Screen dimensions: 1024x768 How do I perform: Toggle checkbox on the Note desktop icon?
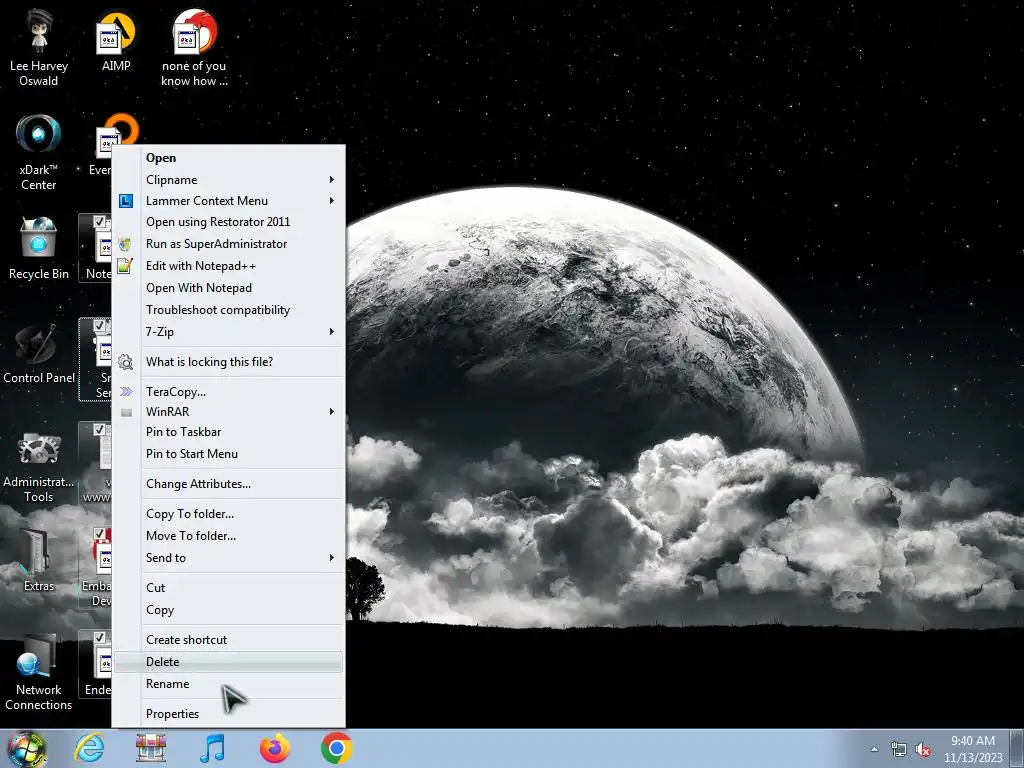[x=99, y=221]
